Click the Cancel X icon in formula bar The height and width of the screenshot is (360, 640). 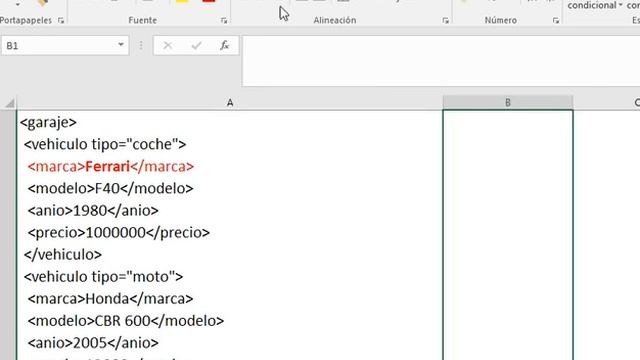click(167, 45)
